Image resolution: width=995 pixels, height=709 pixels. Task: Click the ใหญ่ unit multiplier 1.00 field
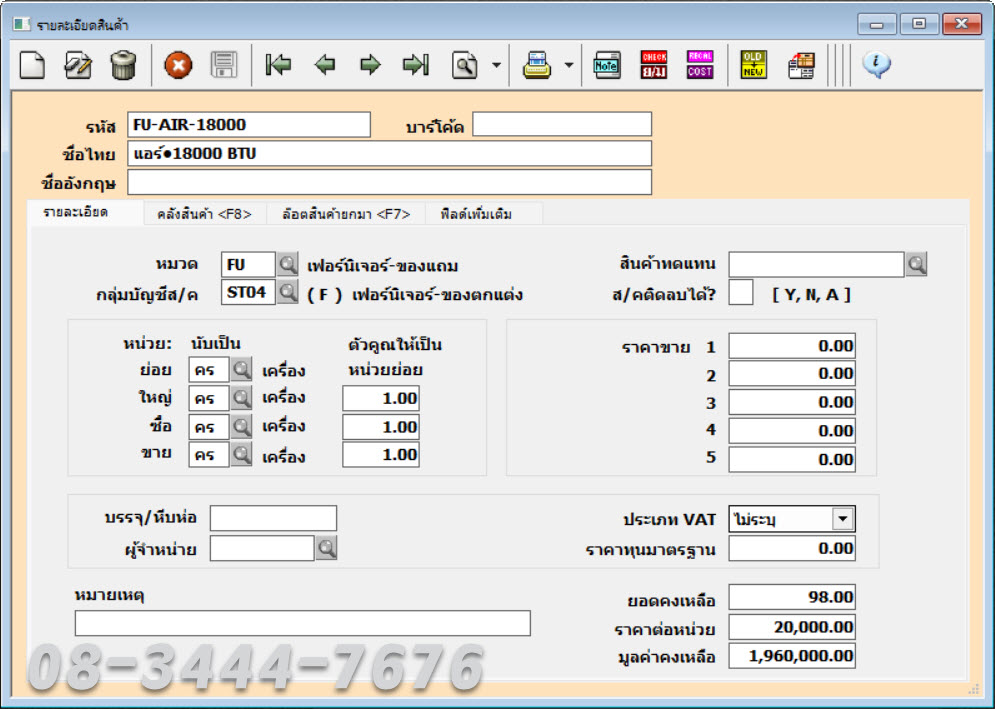(x=381, y=399)
